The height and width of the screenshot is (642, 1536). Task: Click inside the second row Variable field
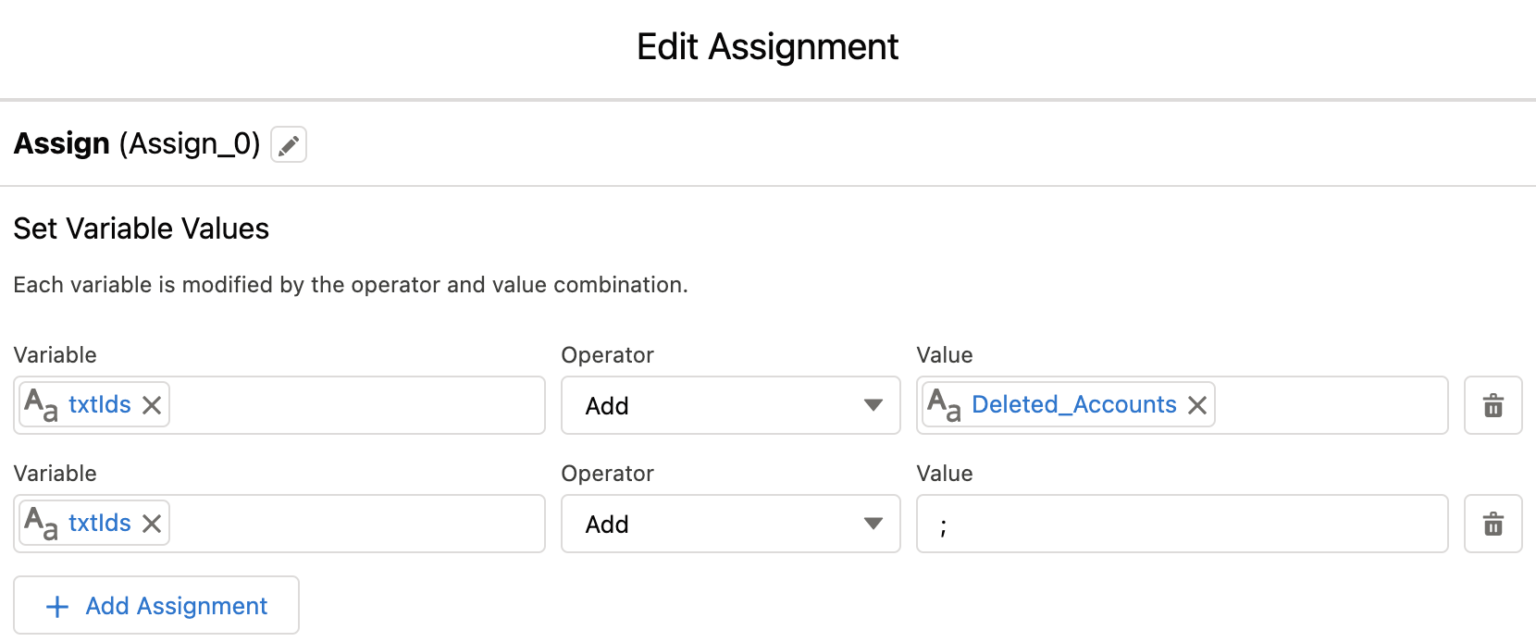[350, 523]
